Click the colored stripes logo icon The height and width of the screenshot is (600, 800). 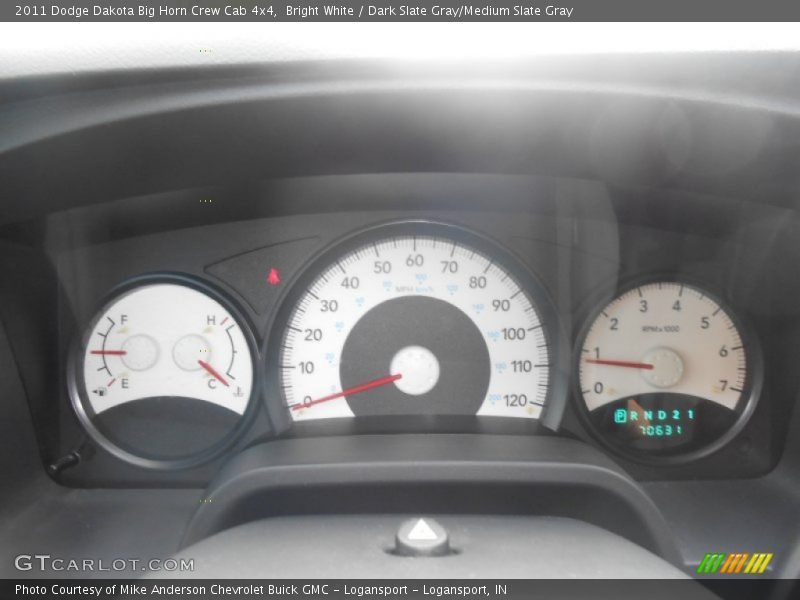click(x=735, y=563)
